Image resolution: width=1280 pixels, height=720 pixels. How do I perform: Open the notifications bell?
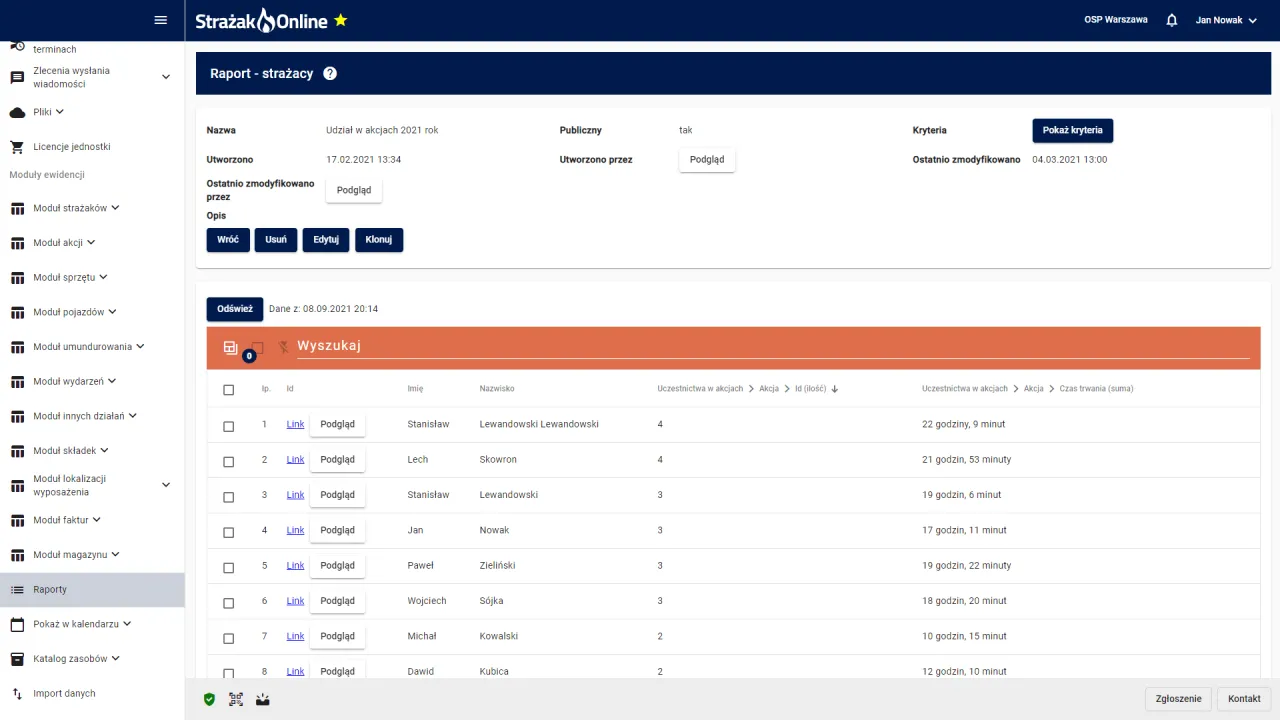point(1172,20)
